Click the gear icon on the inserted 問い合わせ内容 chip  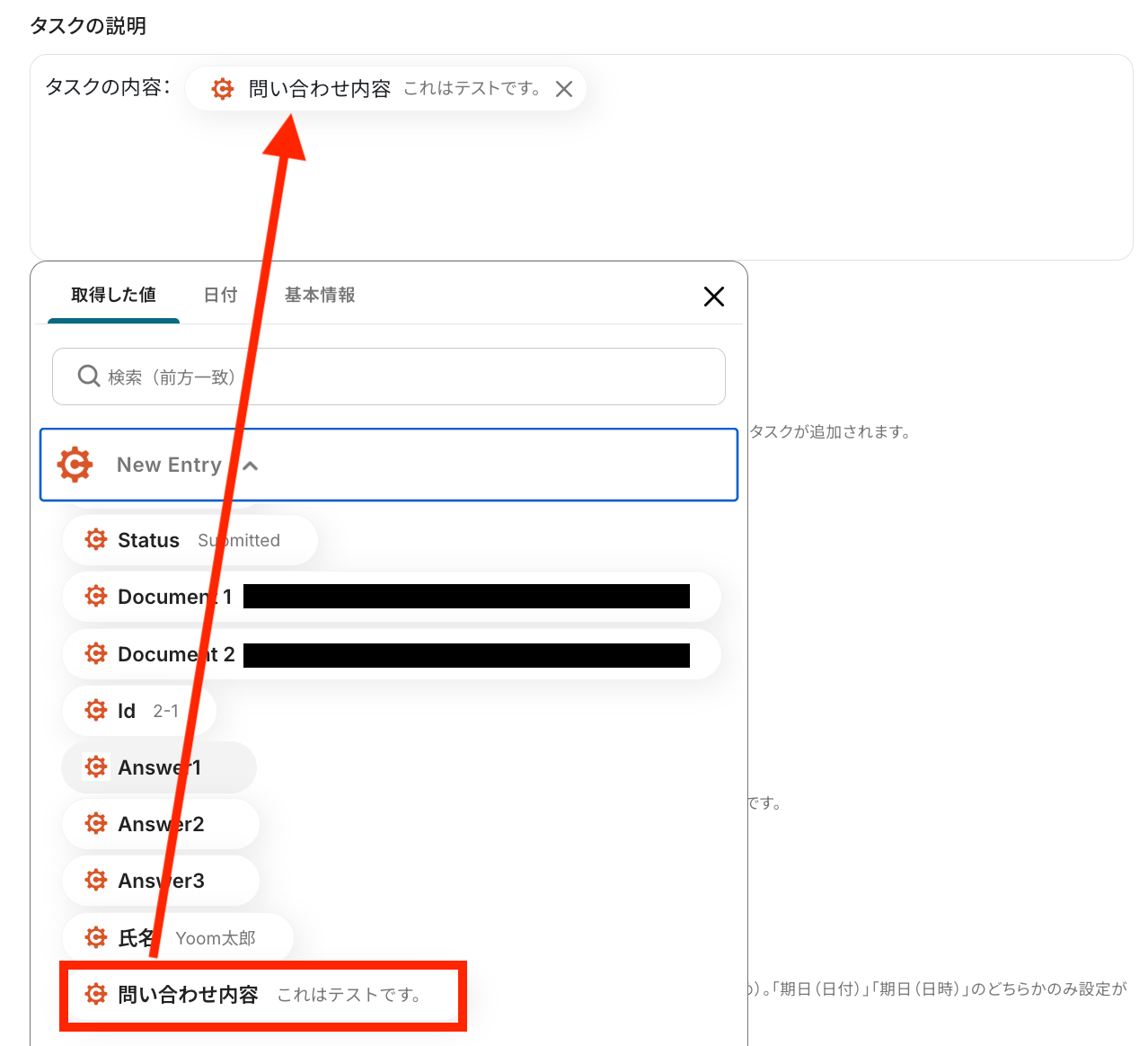tap(222, 89)
